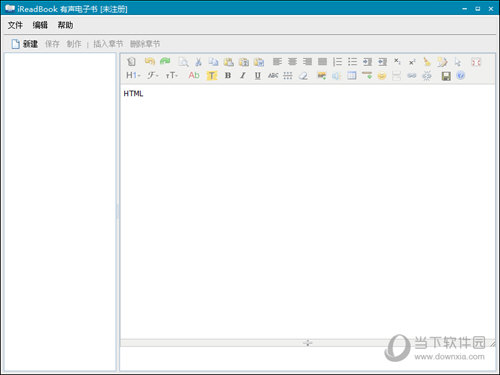Center align the text
Viewport: 500px width, 375px height.
coord(292,62)
